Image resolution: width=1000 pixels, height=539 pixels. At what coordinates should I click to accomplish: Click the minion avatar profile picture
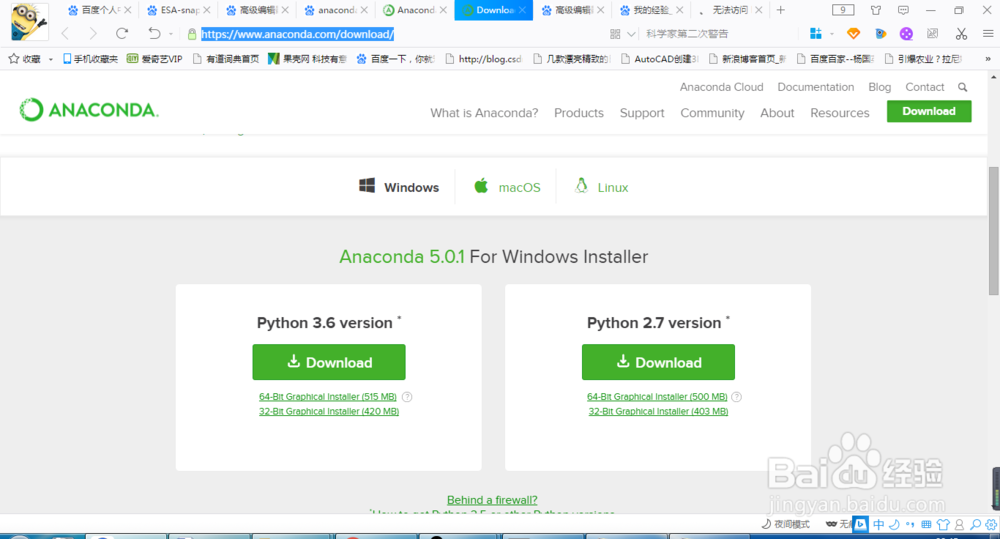(x=29, y=22)
